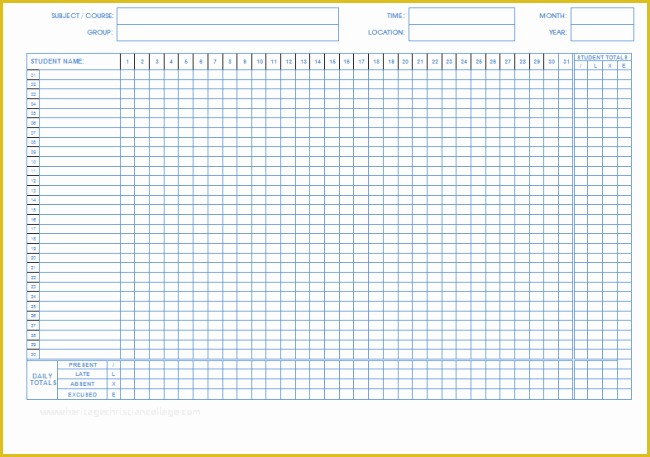The image size is (650, 457).
Task: Select the day 30 column header
Action: 551,61
